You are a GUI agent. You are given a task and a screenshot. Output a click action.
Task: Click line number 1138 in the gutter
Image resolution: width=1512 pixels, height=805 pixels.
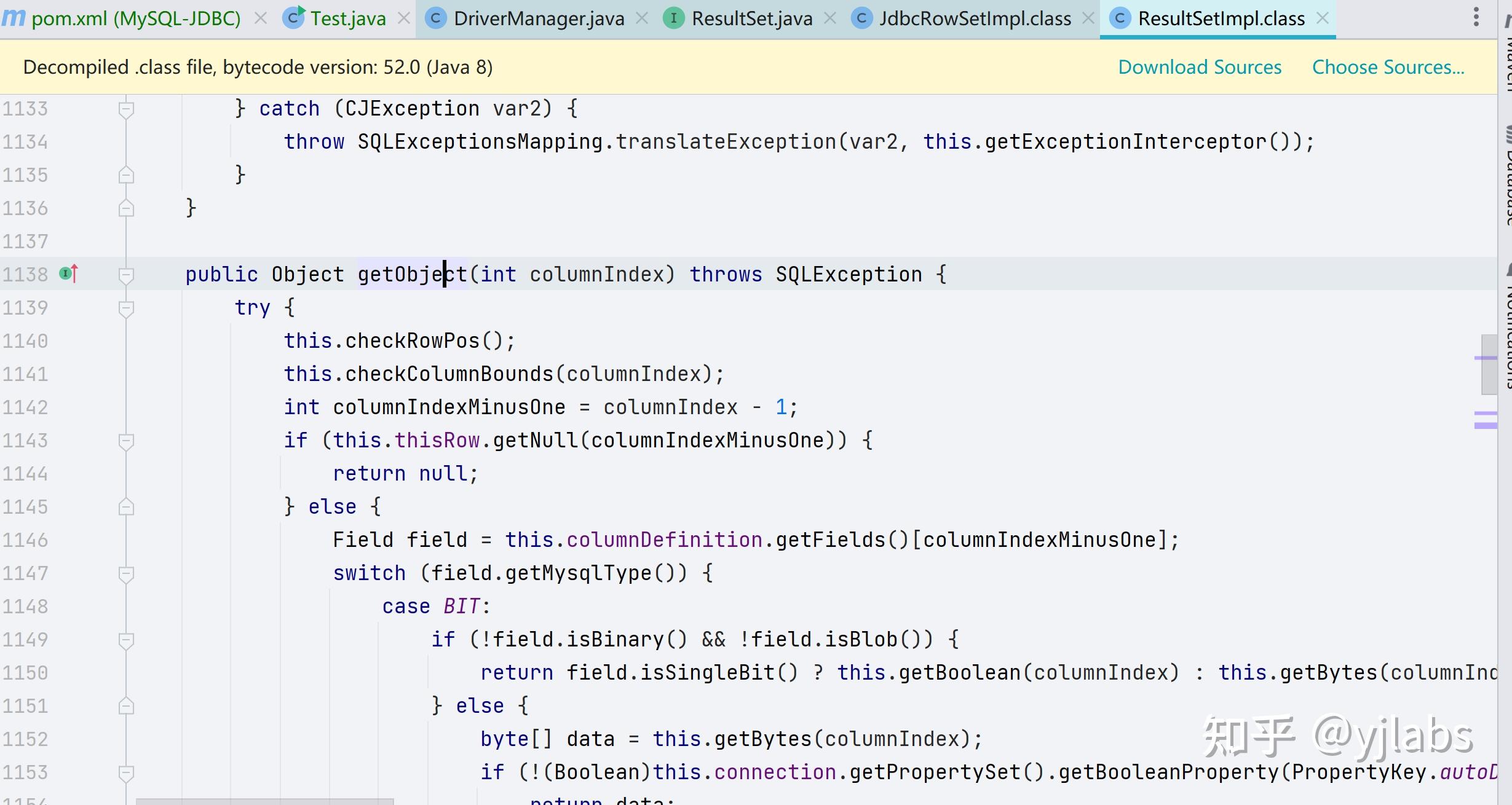point(25,274)
